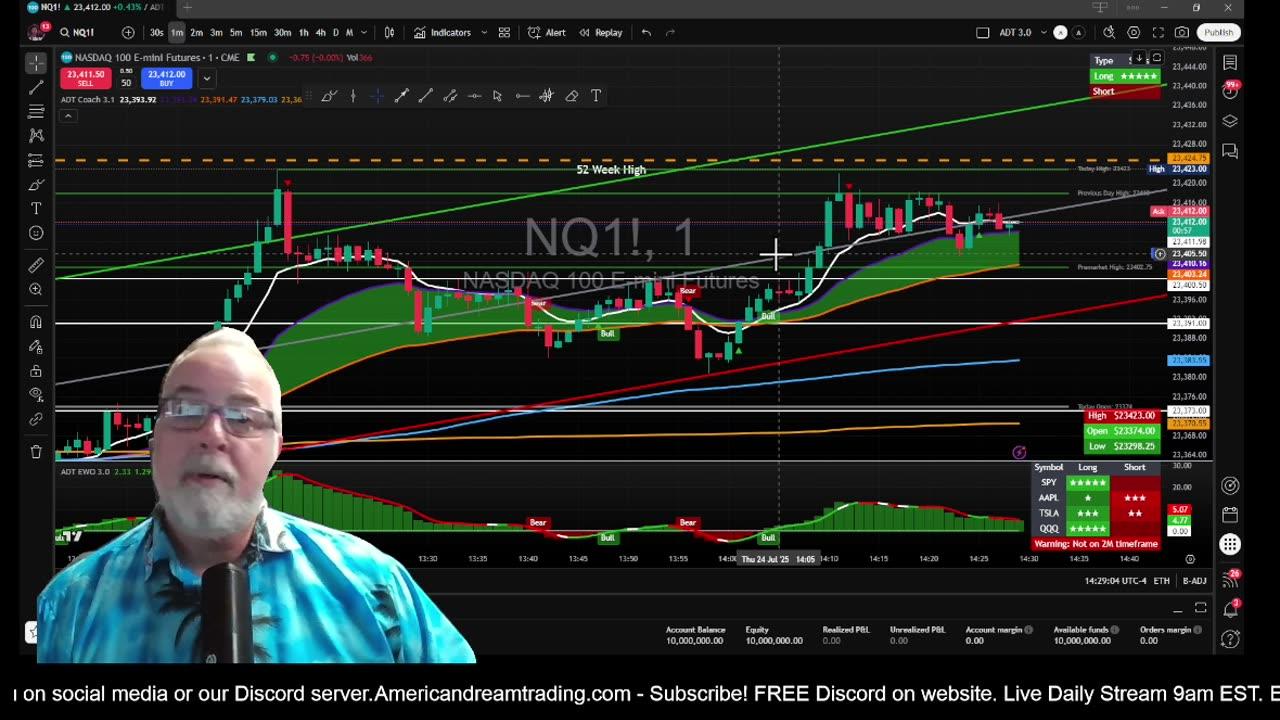
Task: Open chart settings hexagon icon
Action: [1133, 32]
